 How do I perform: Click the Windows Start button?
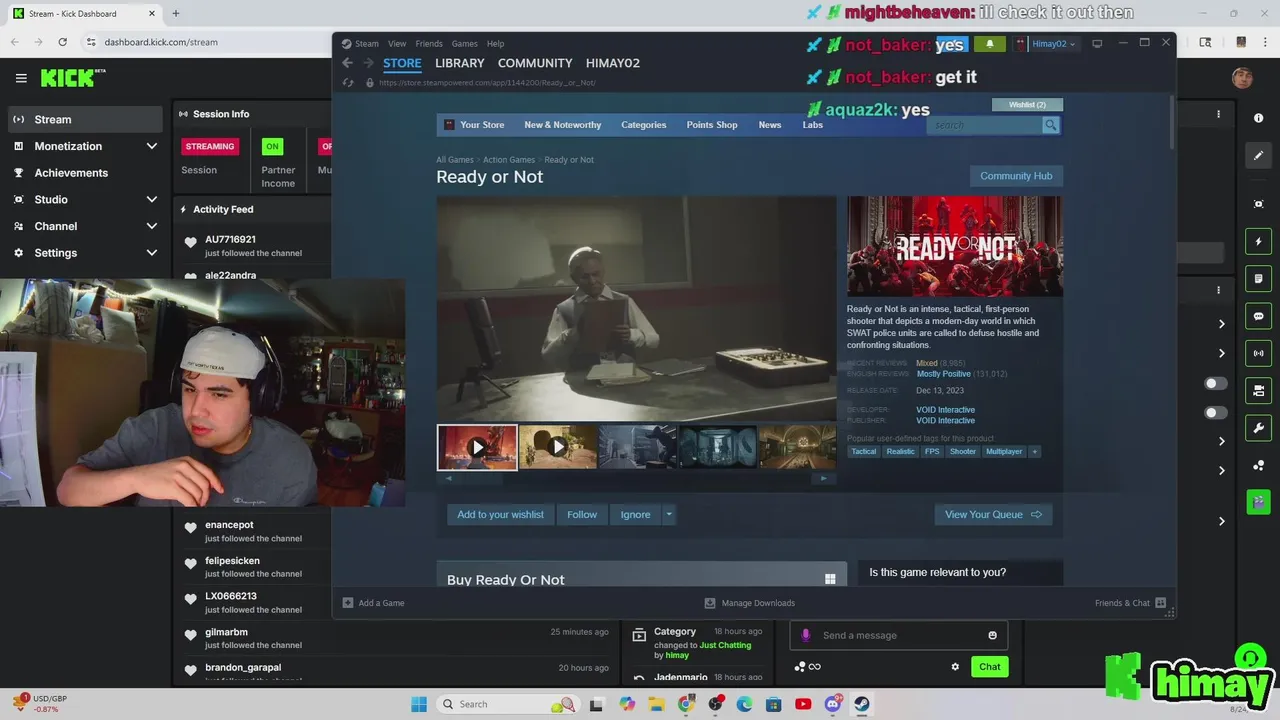[419, 704]
